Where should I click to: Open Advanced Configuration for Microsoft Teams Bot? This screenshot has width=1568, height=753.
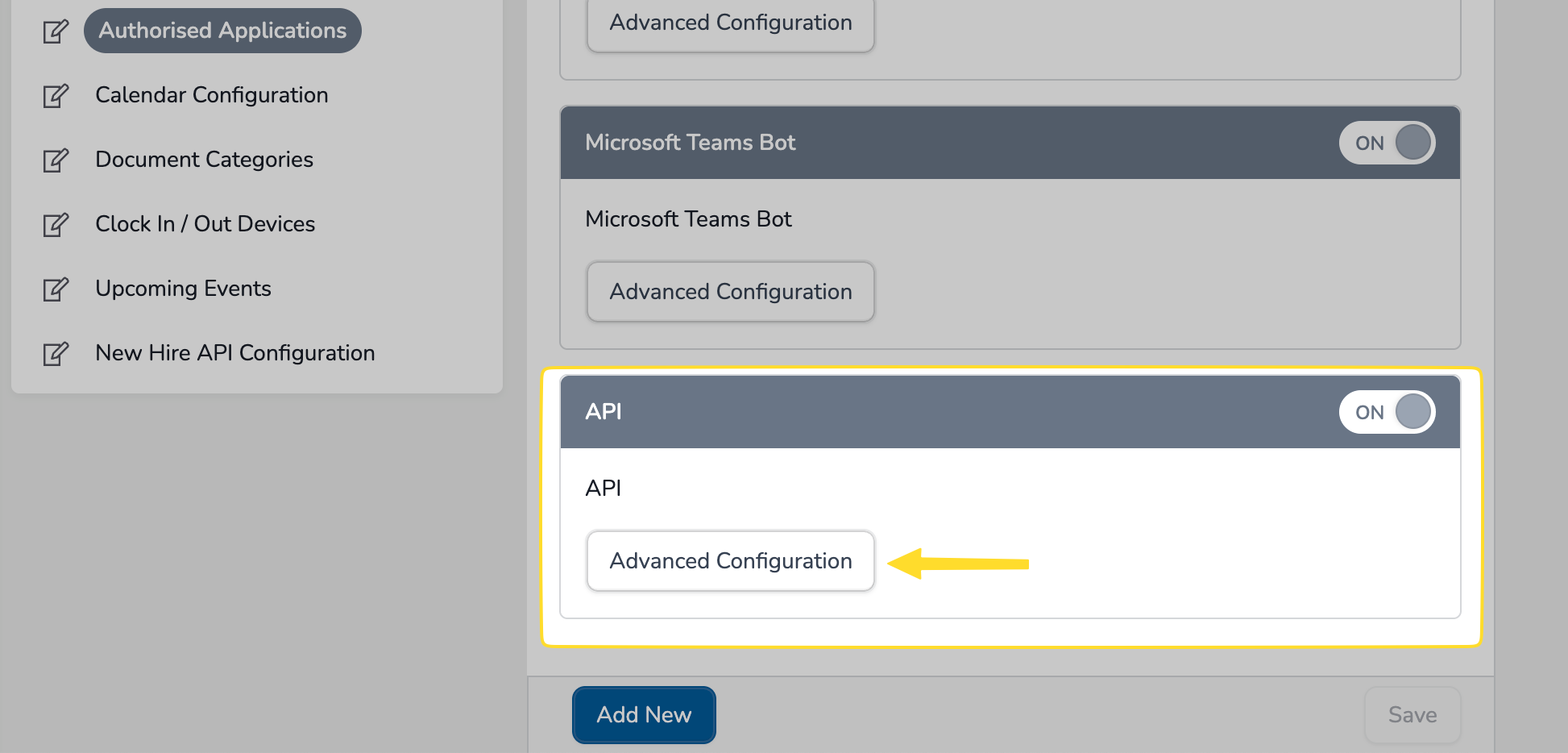pos(730,292)
